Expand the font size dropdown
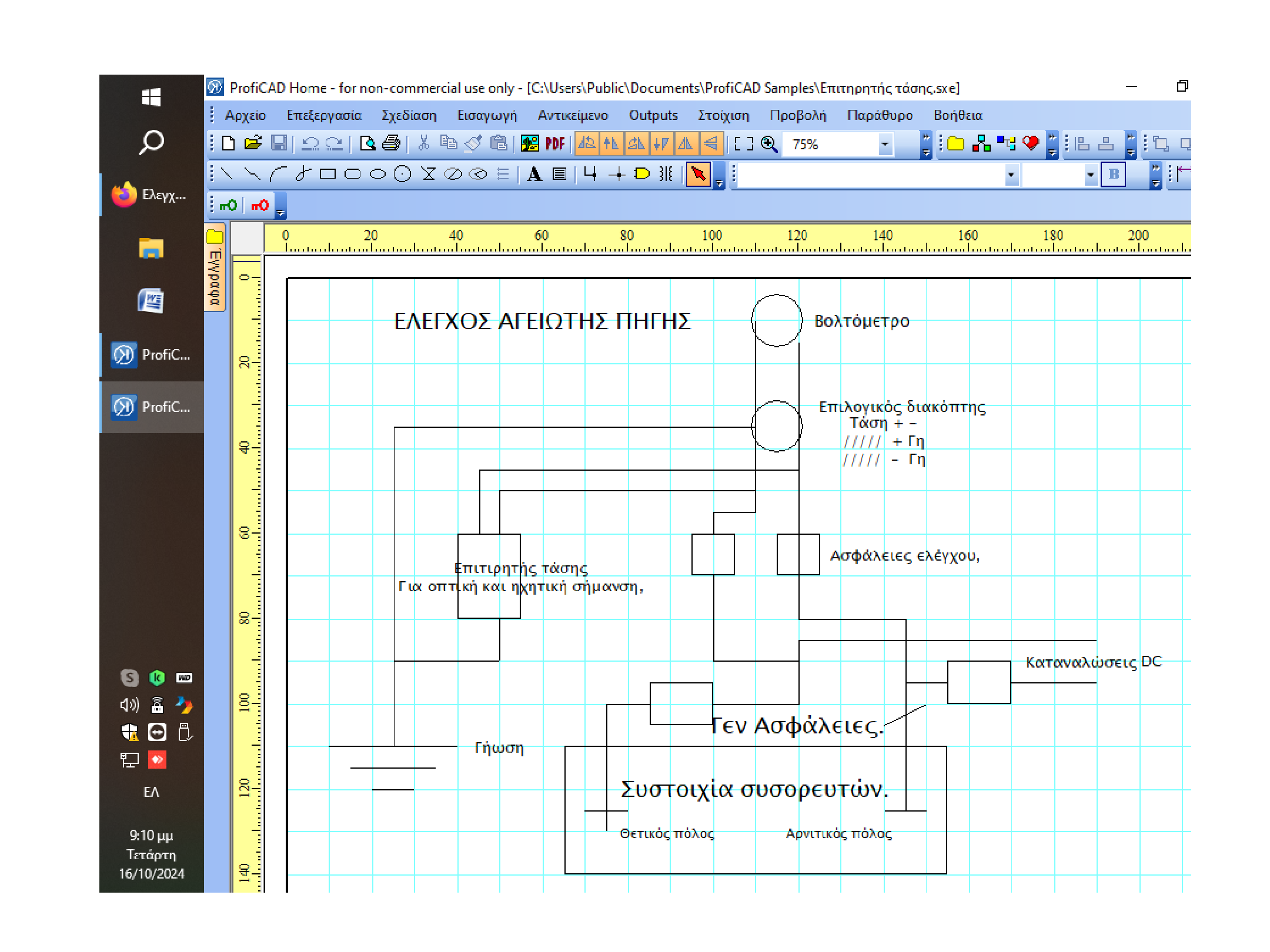This screenshot has height=952, width=1270. [1090, 175]
